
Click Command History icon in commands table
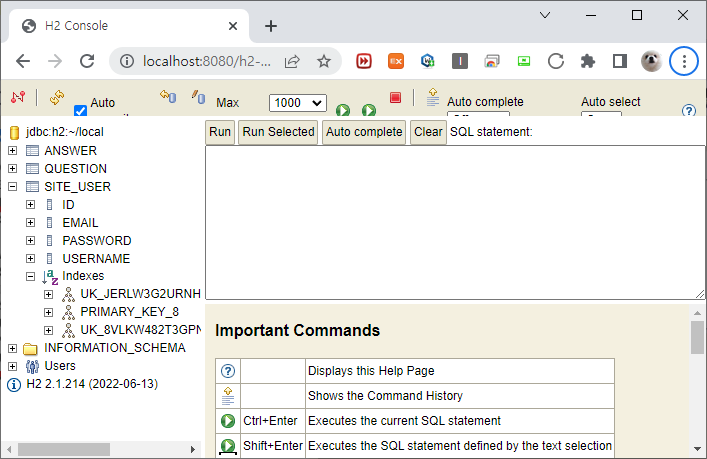[228, 396]
